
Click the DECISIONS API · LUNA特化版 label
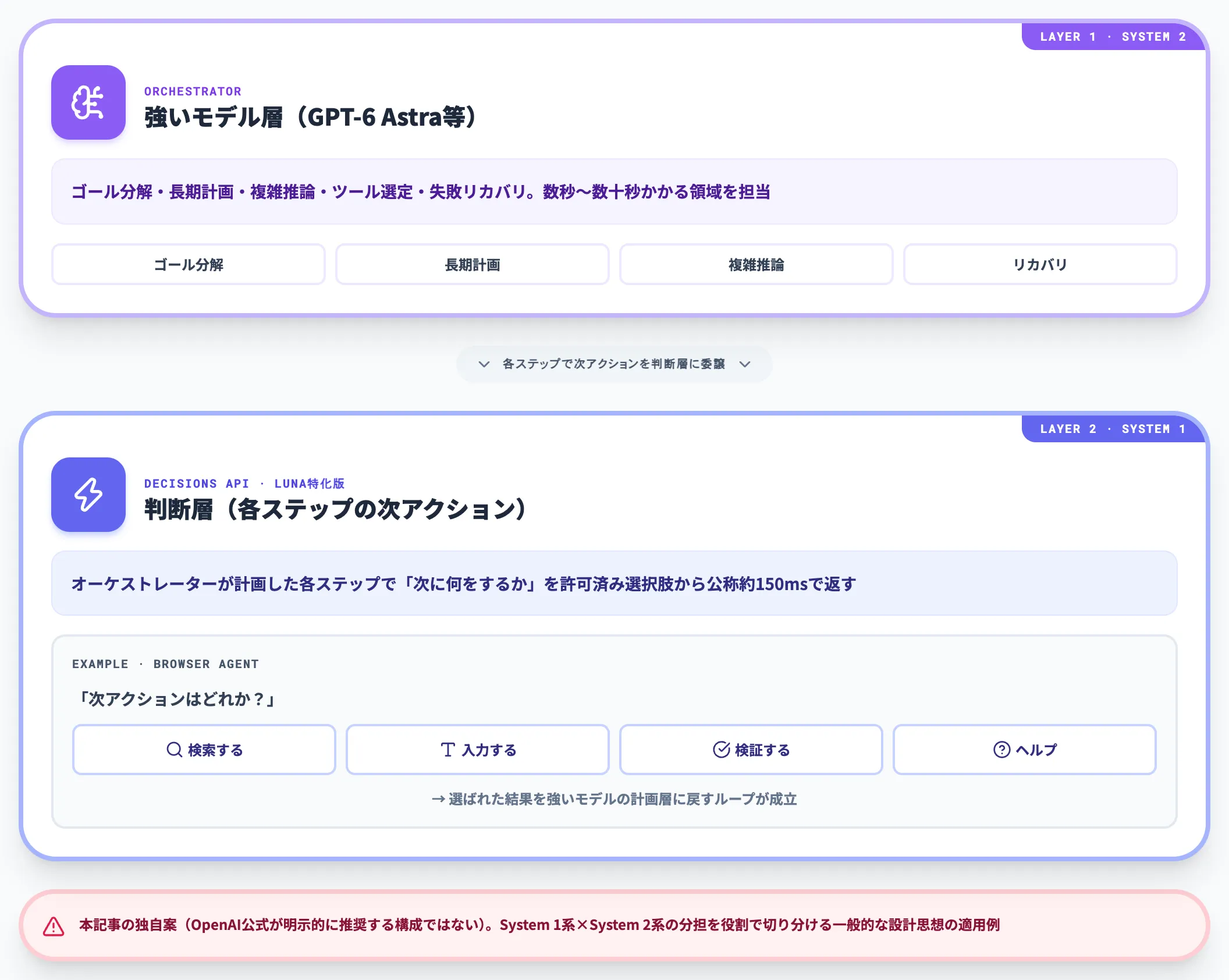point(244,484)
